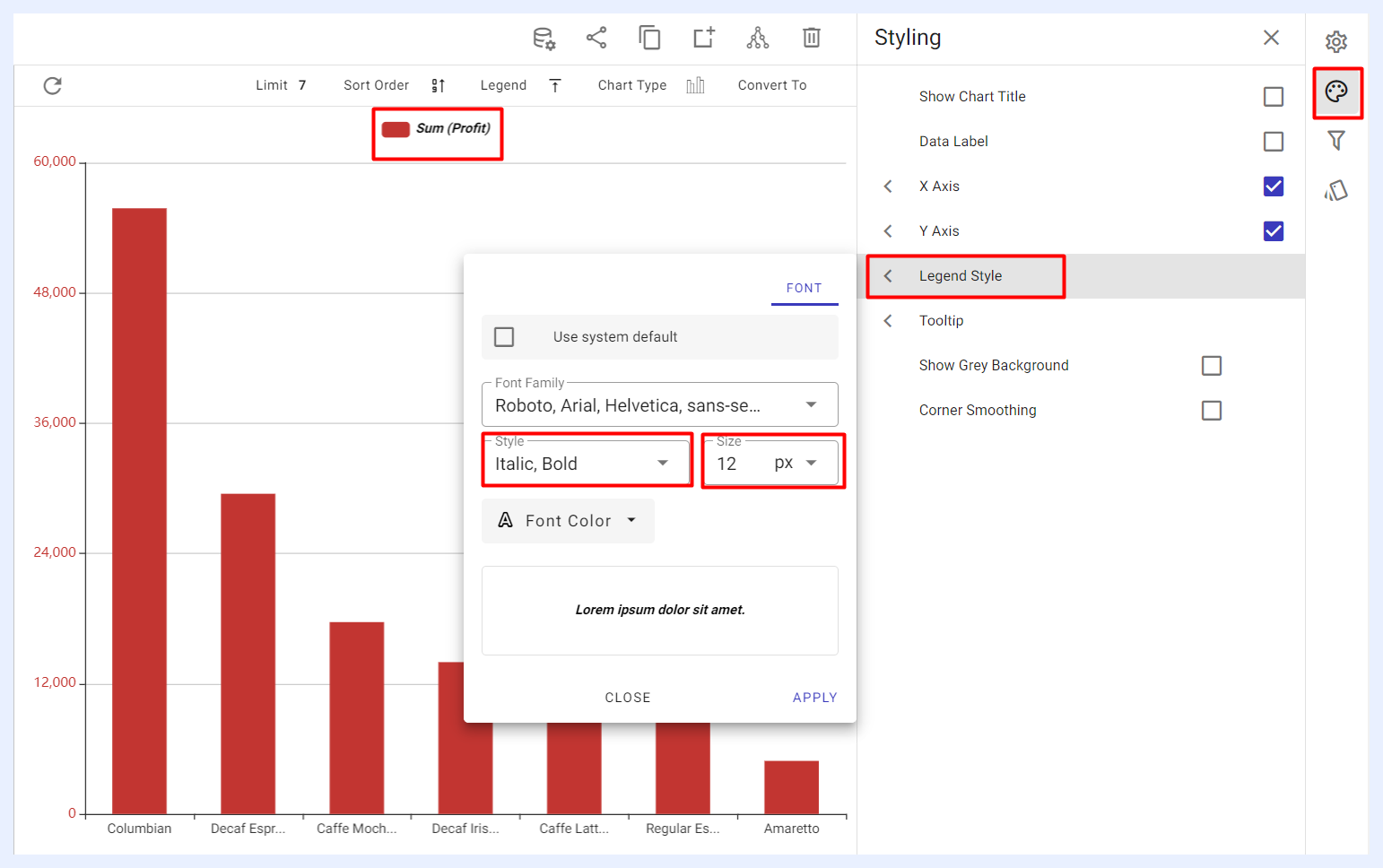Open the font Style dropdown
The image size is (1383, 868).
click(586, 464)
